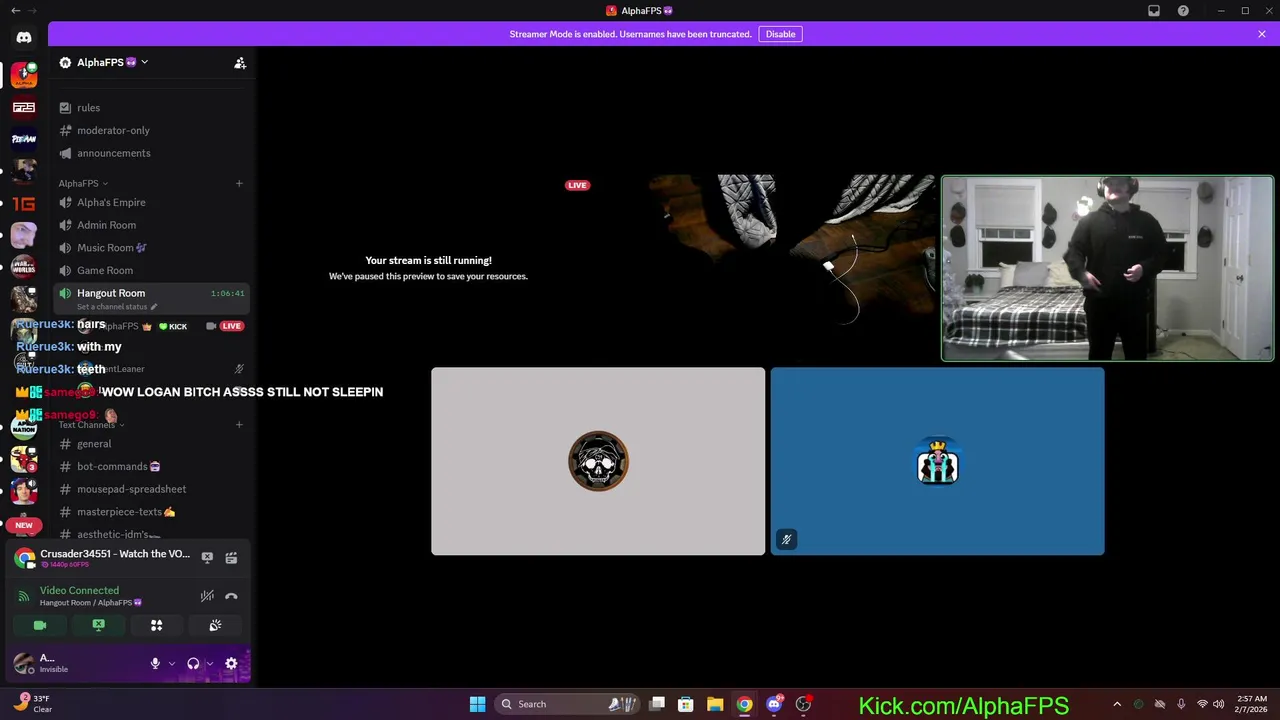Set a channel status for Hangout Room

(x=116, y=307)
